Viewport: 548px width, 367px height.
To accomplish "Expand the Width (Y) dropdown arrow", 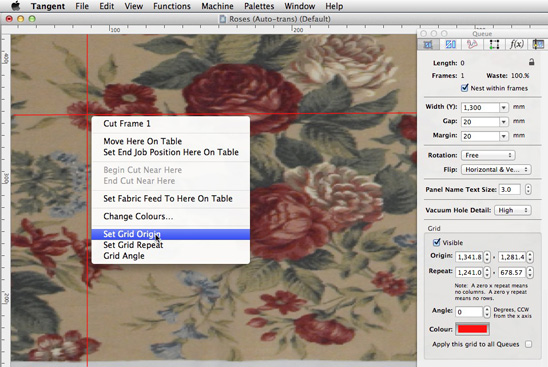I will click(x=503, y=107).
